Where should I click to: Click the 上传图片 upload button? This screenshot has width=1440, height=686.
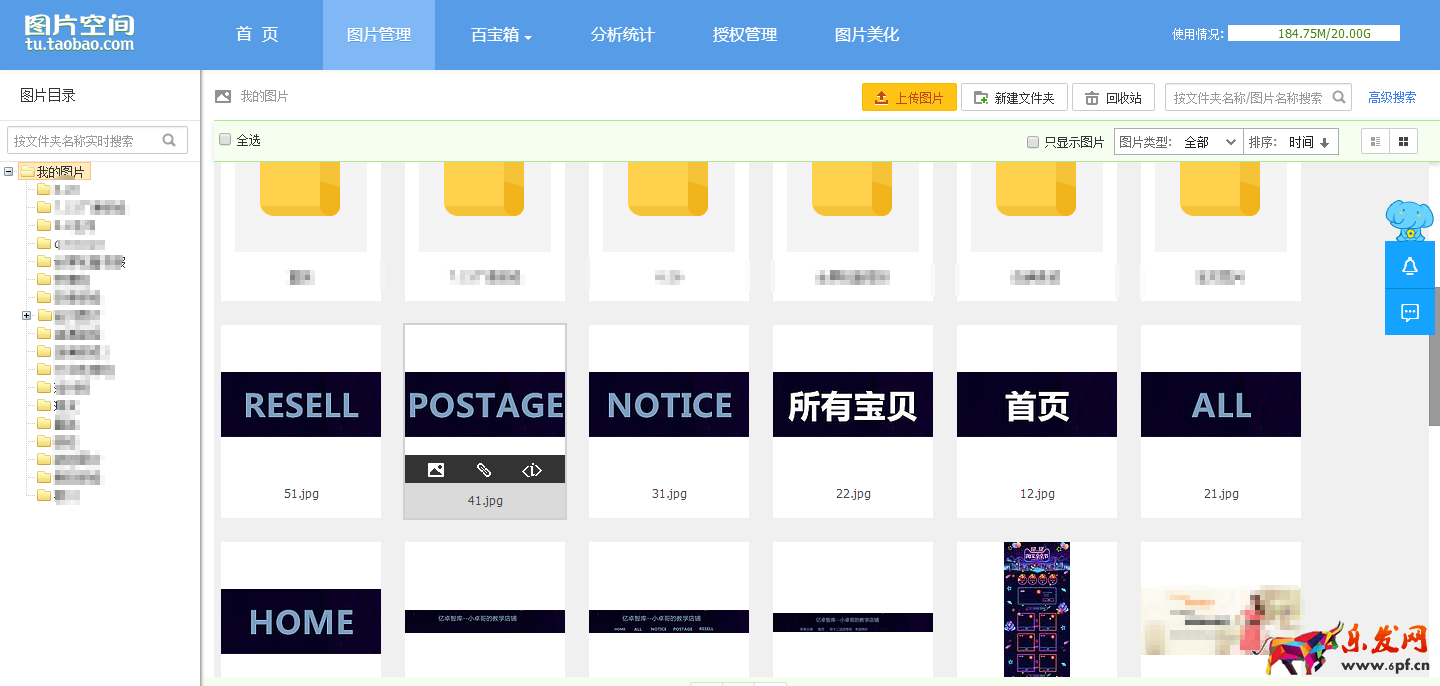(909, 97)
